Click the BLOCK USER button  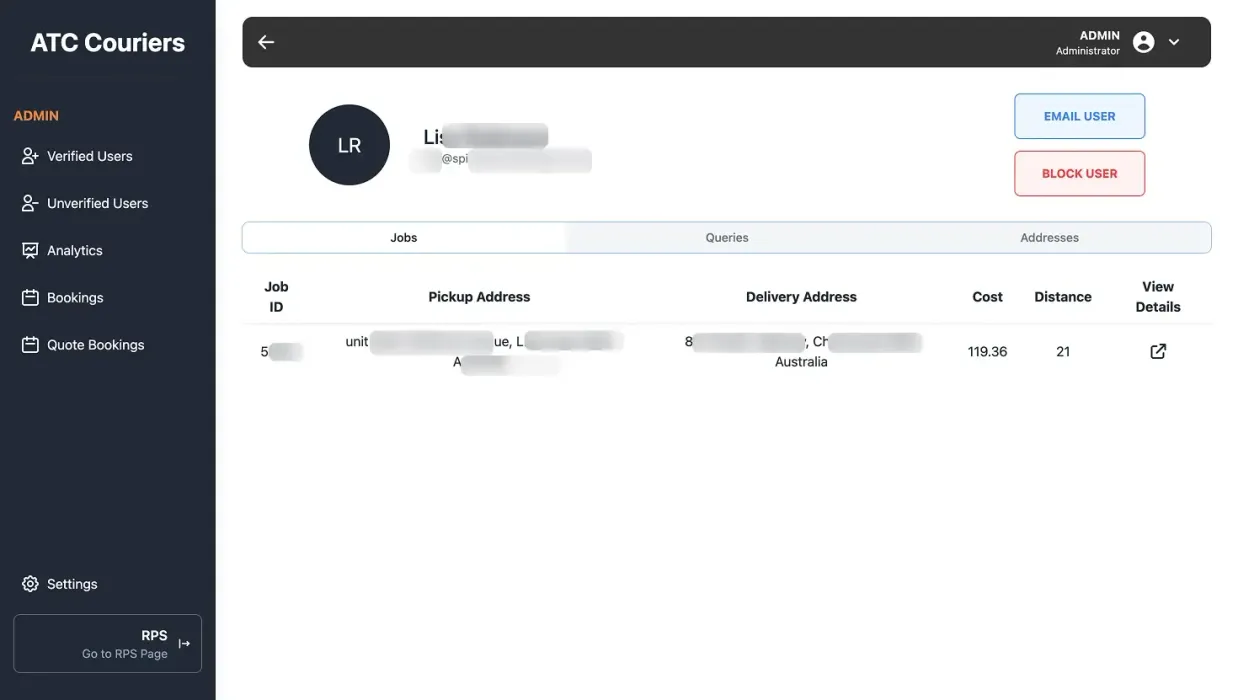click(x=1079, y=173)
